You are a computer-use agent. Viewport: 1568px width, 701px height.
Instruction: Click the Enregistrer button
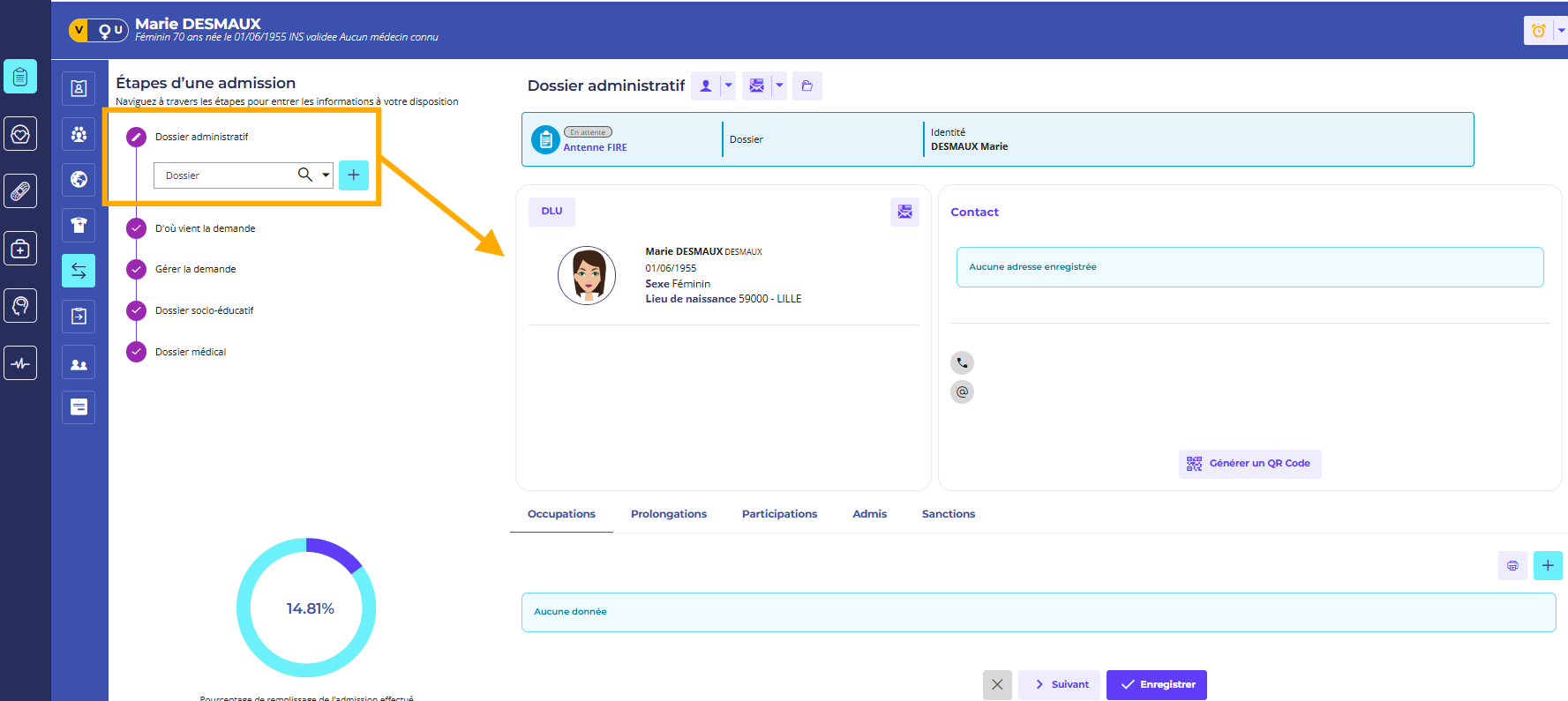(1156, 684)
